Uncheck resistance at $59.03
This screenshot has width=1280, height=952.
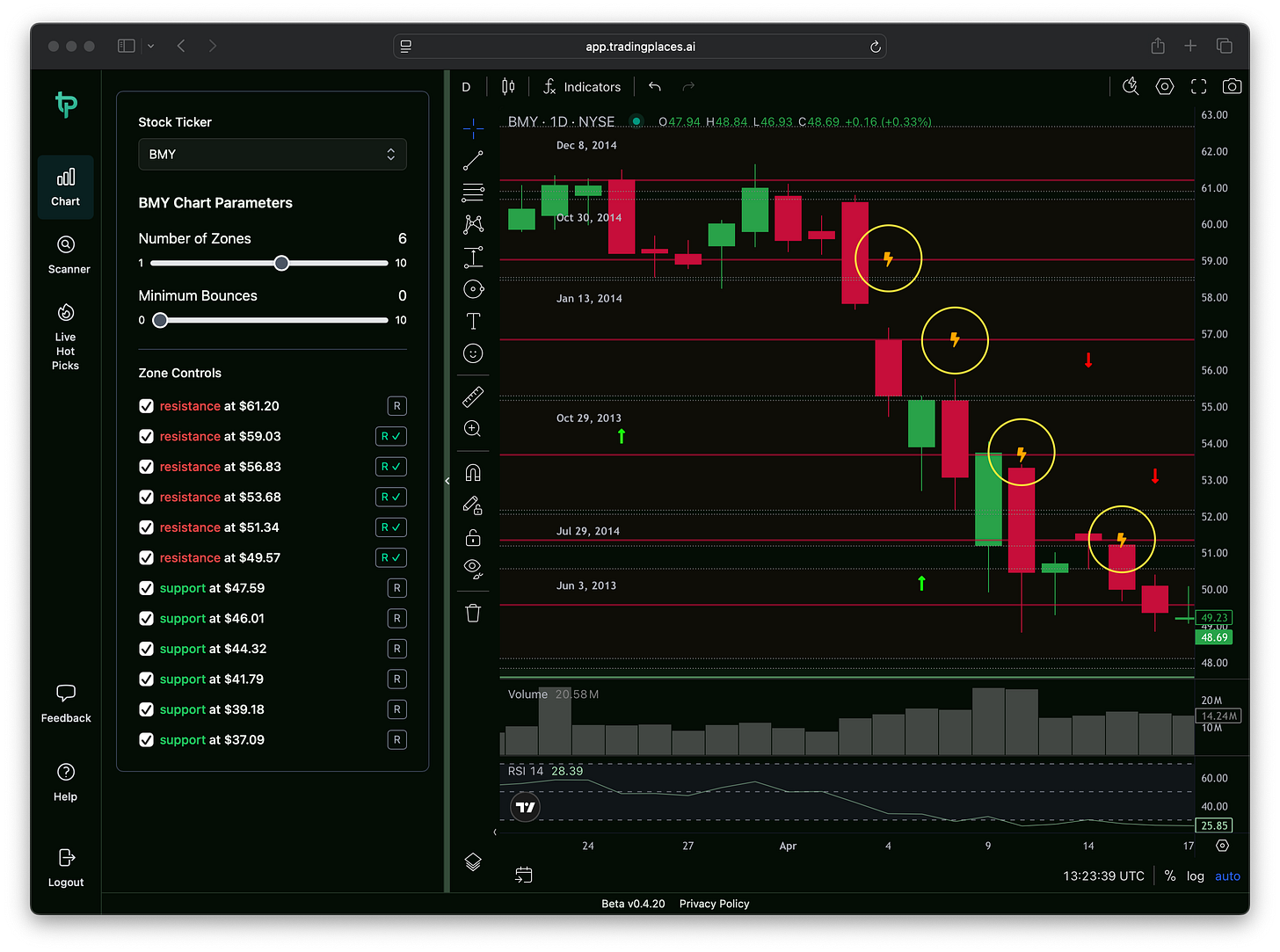(147, 436)
